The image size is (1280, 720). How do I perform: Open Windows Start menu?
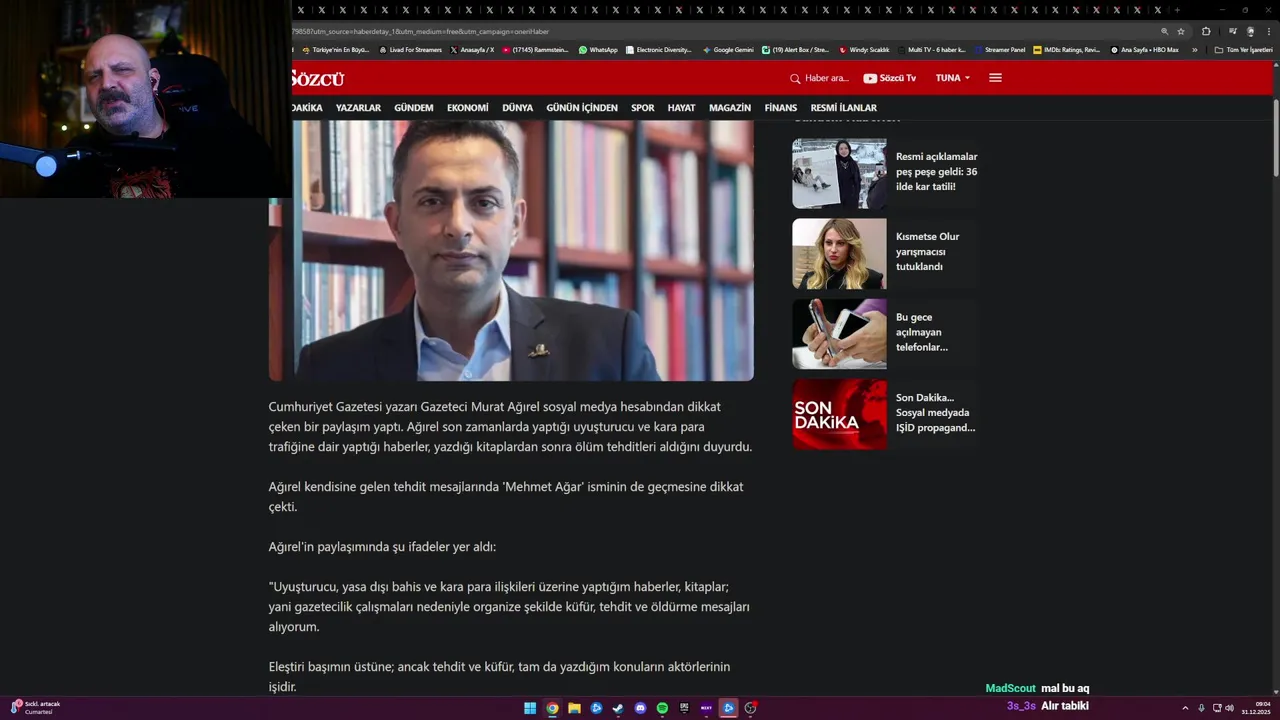coord(530,708)
